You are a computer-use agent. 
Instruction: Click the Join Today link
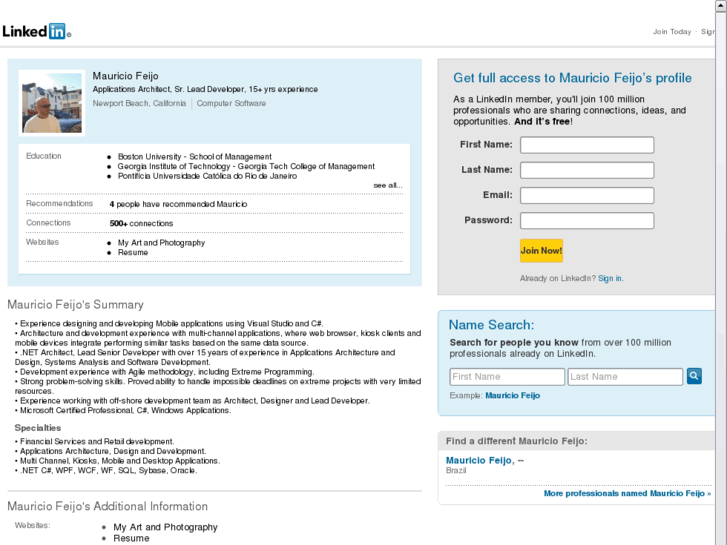(672, 32)
